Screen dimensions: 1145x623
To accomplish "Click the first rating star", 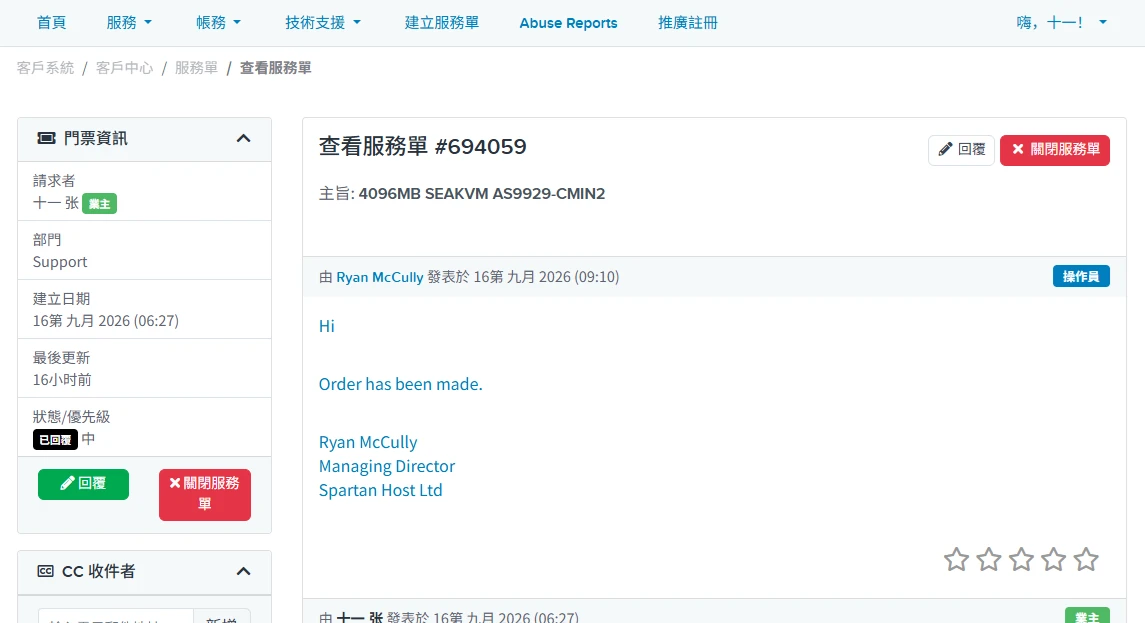I will pyautogui.click(x=956, y=559).
